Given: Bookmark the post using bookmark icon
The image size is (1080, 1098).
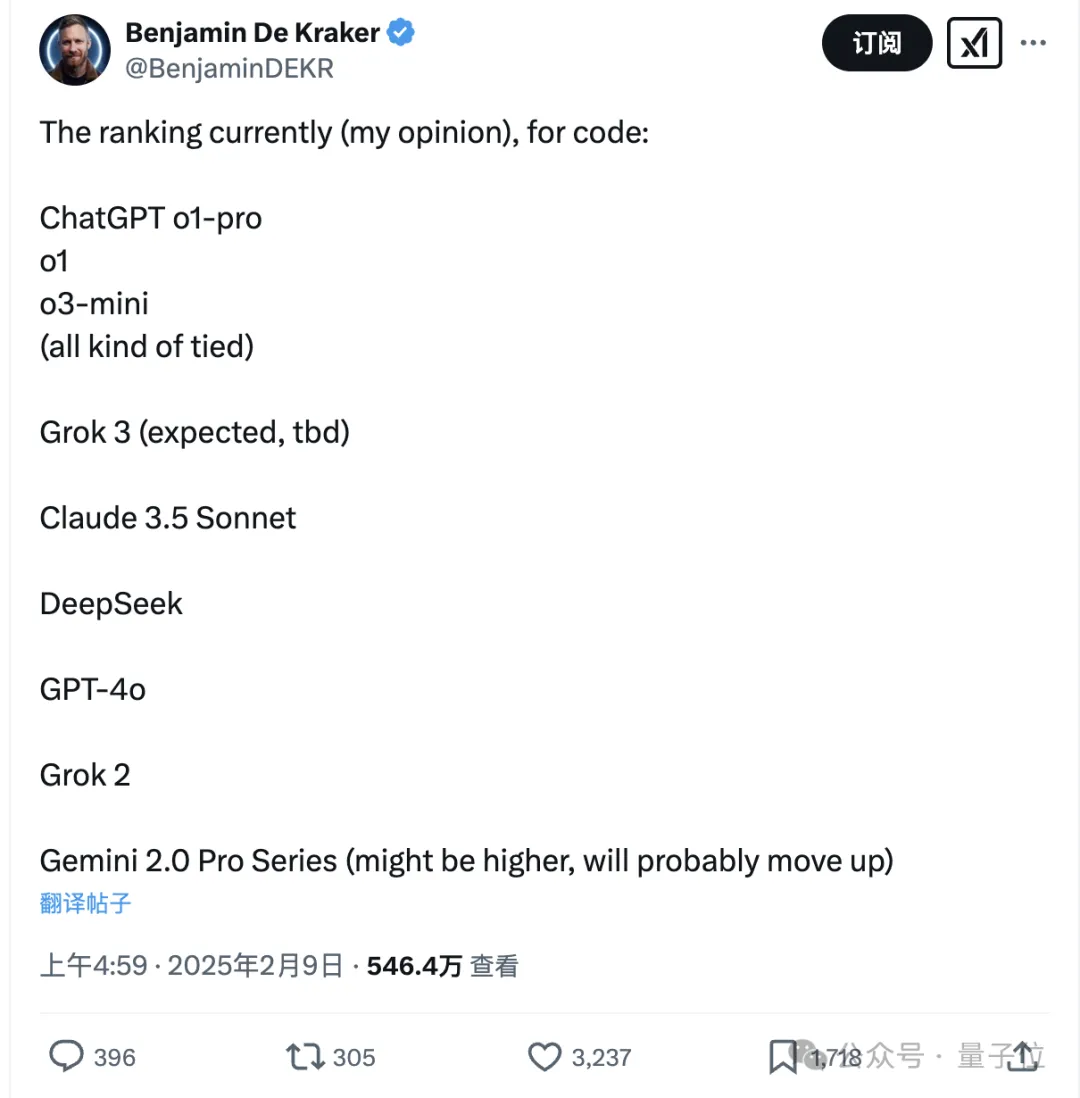Looking at the screenshot, I should 782,1057.
